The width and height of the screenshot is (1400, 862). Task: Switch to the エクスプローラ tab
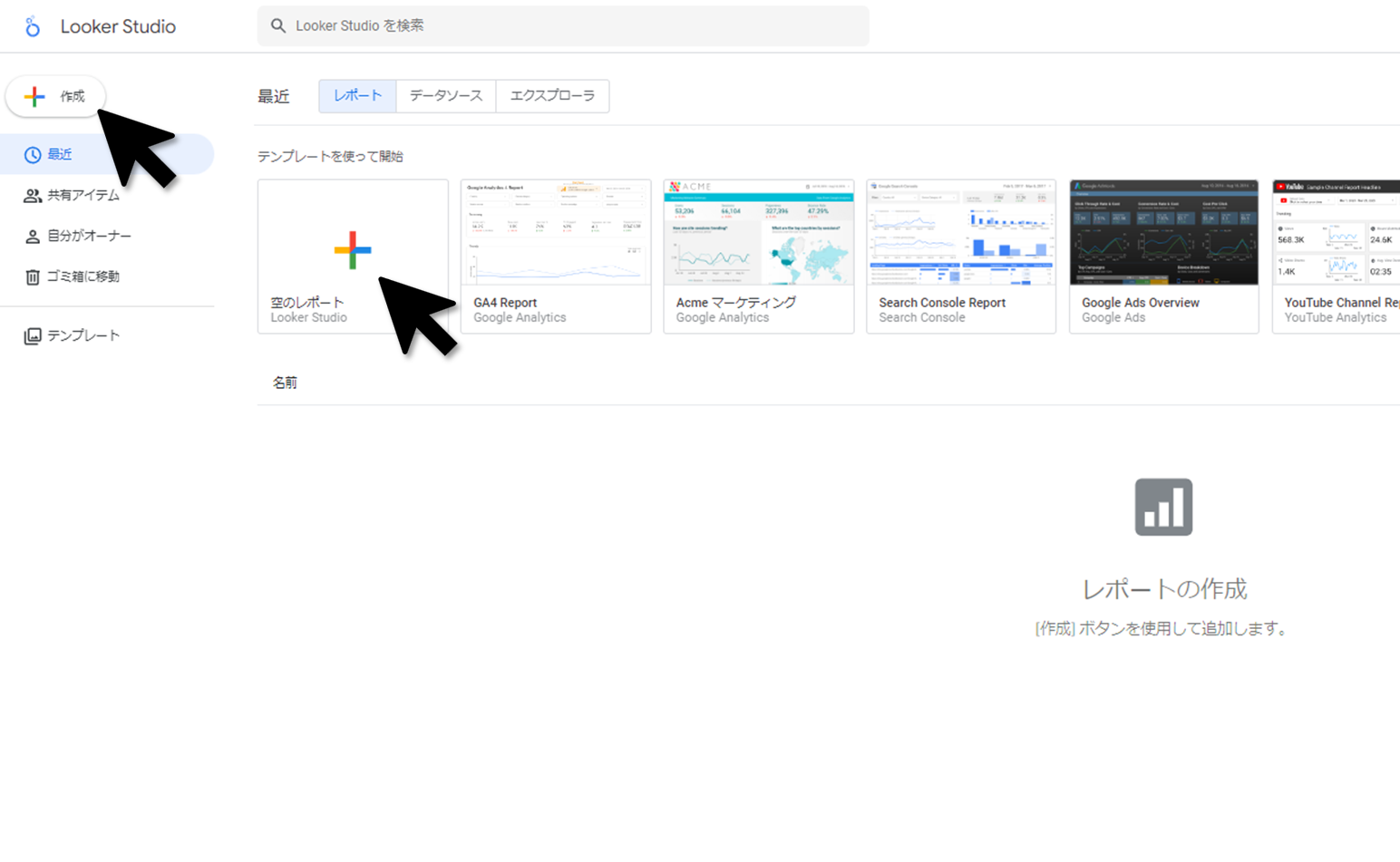click(552, 96)
